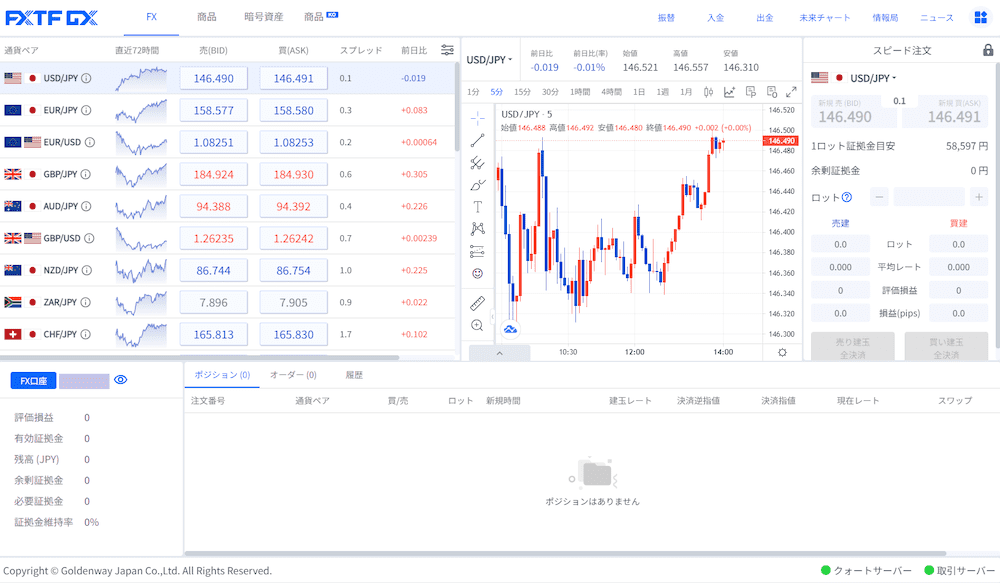Buy AUD/JPY at ask 94.392
This screenshot has height=583, width=1000.
pos(293,206)
